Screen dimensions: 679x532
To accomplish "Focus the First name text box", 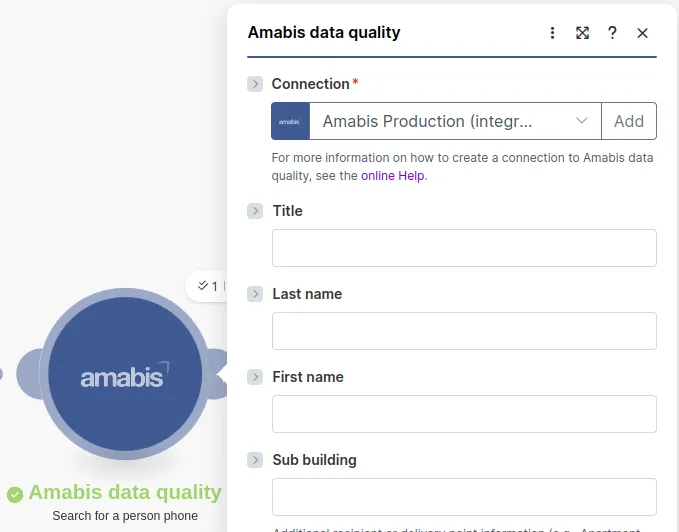I will (464, 414).
